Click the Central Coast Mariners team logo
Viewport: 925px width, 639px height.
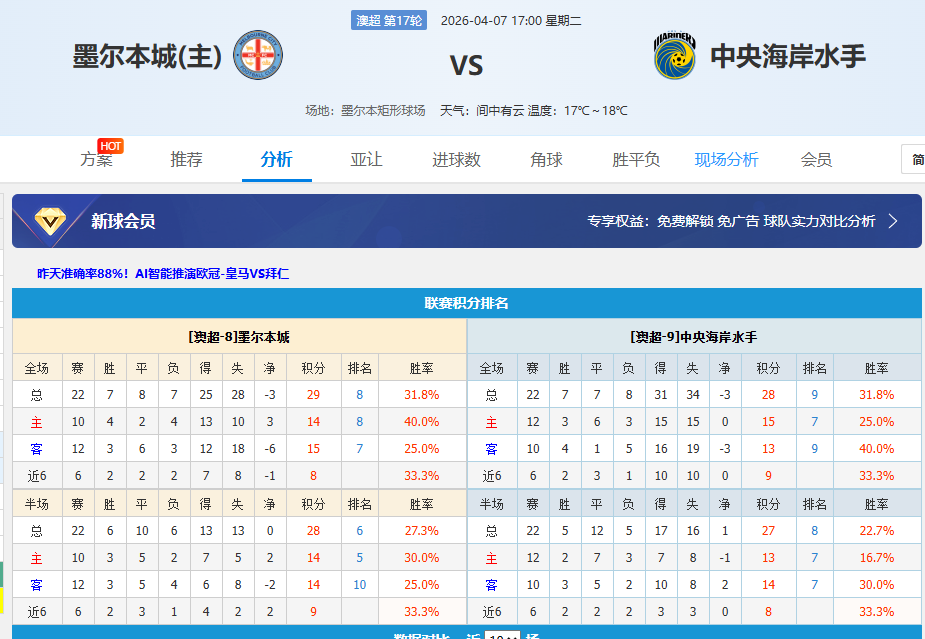pos(675,56)
